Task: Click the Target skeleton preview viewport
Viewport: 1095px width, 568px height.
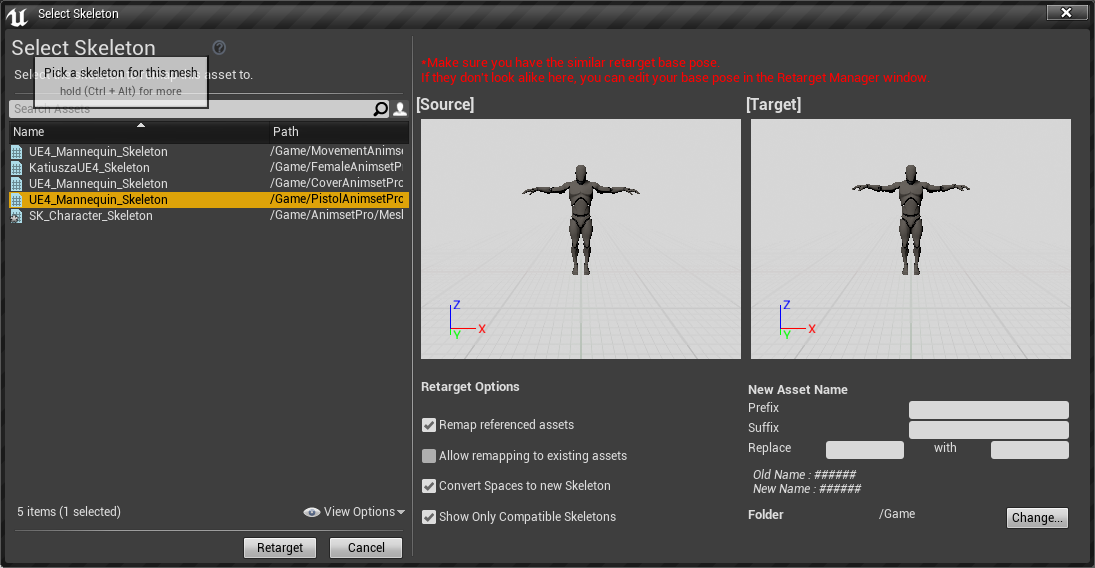Action: (x=911, y=239)
